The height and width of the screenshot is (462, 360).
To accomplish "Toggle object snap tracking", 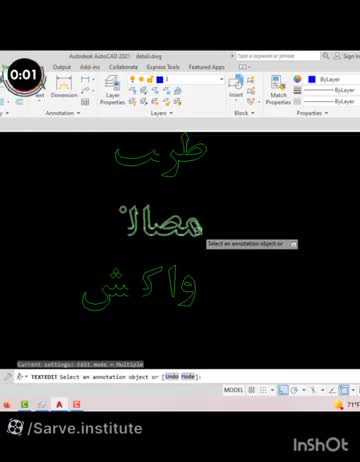I will coord(332,390).
